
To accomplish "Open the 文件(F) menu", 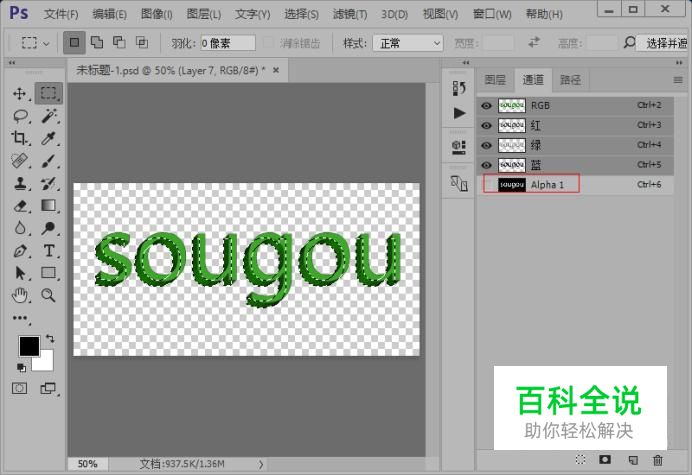I will coord(61,14).
